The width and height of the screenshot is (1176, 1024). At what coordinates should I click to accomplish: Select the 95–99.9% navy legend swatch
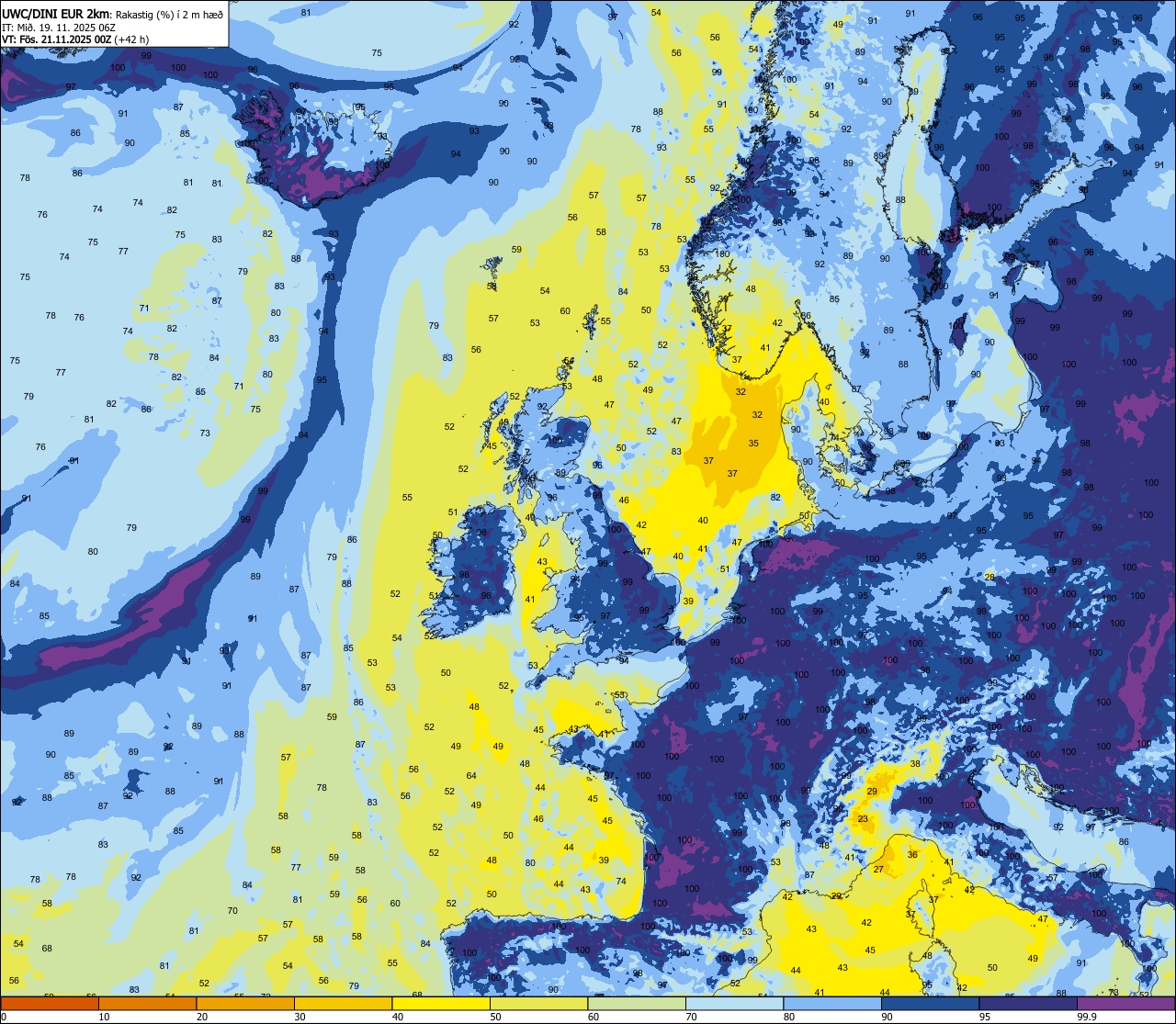point(1028,1004)
